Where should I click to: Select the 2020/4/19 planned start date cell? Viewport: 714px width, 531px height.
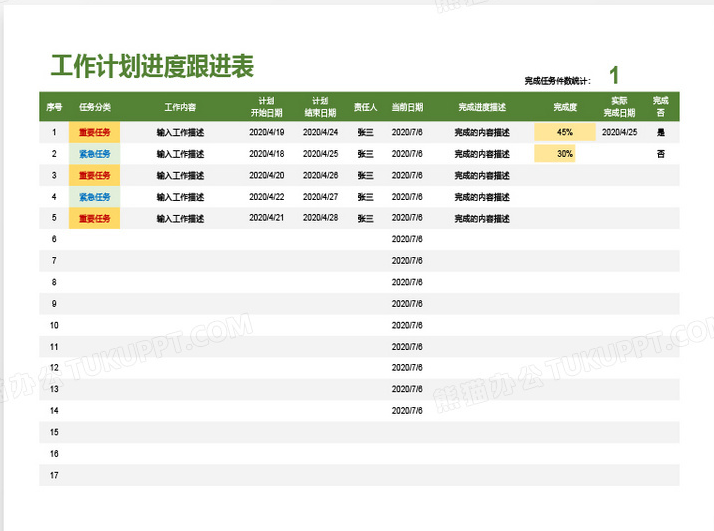pos(266,132)
